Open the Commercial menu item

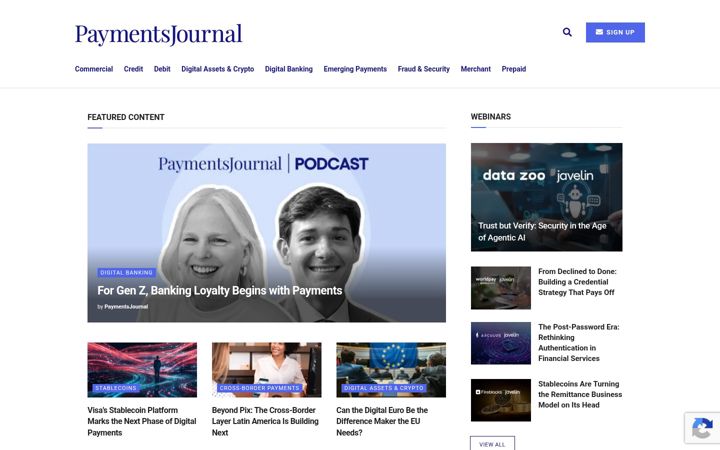[94, 69]
